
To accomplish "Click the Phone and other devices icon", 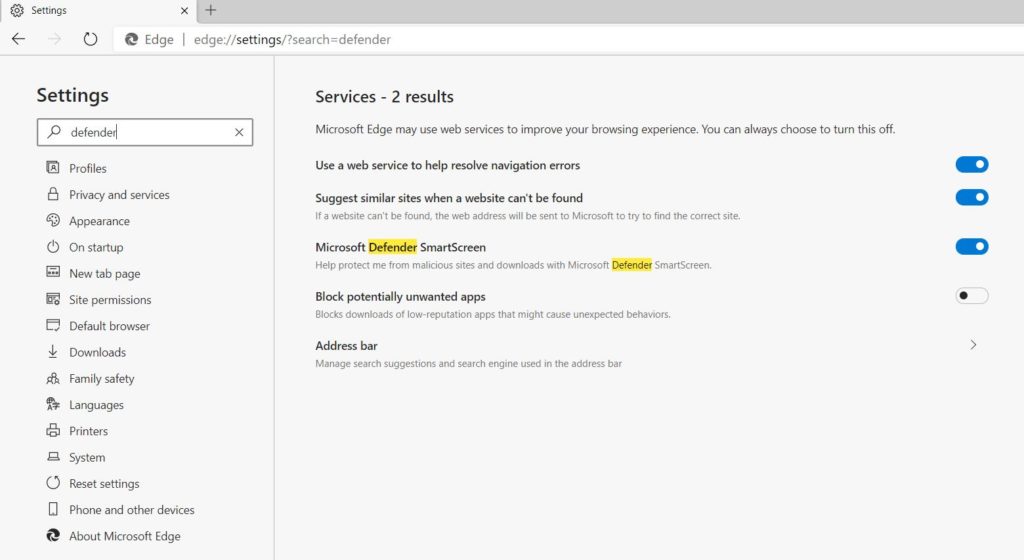I will pos(53,508).
